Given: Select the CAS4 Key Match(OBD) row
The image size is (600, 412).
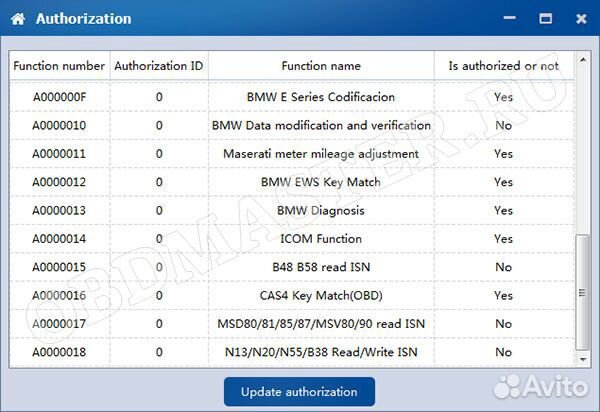Looking at the screenshot, I should coord(321,296).
